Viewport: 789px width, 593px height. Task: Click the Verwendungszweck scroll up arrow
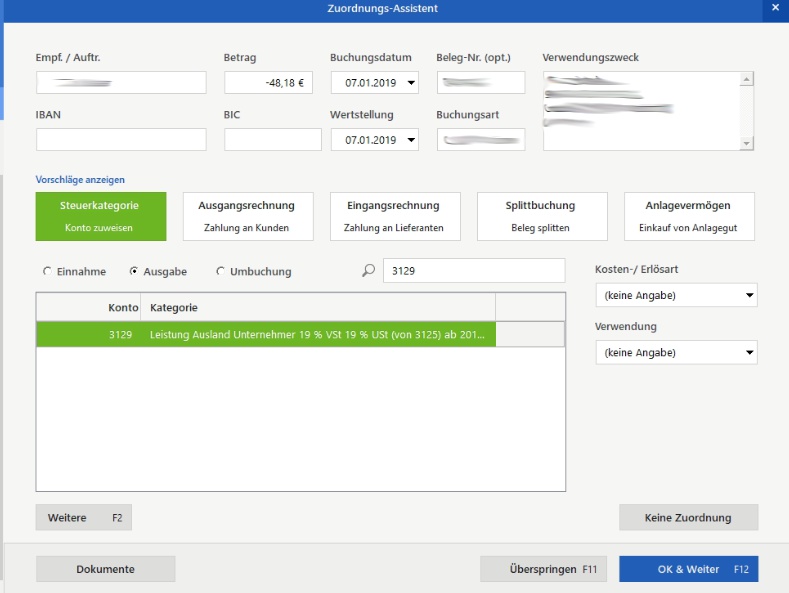747,79
